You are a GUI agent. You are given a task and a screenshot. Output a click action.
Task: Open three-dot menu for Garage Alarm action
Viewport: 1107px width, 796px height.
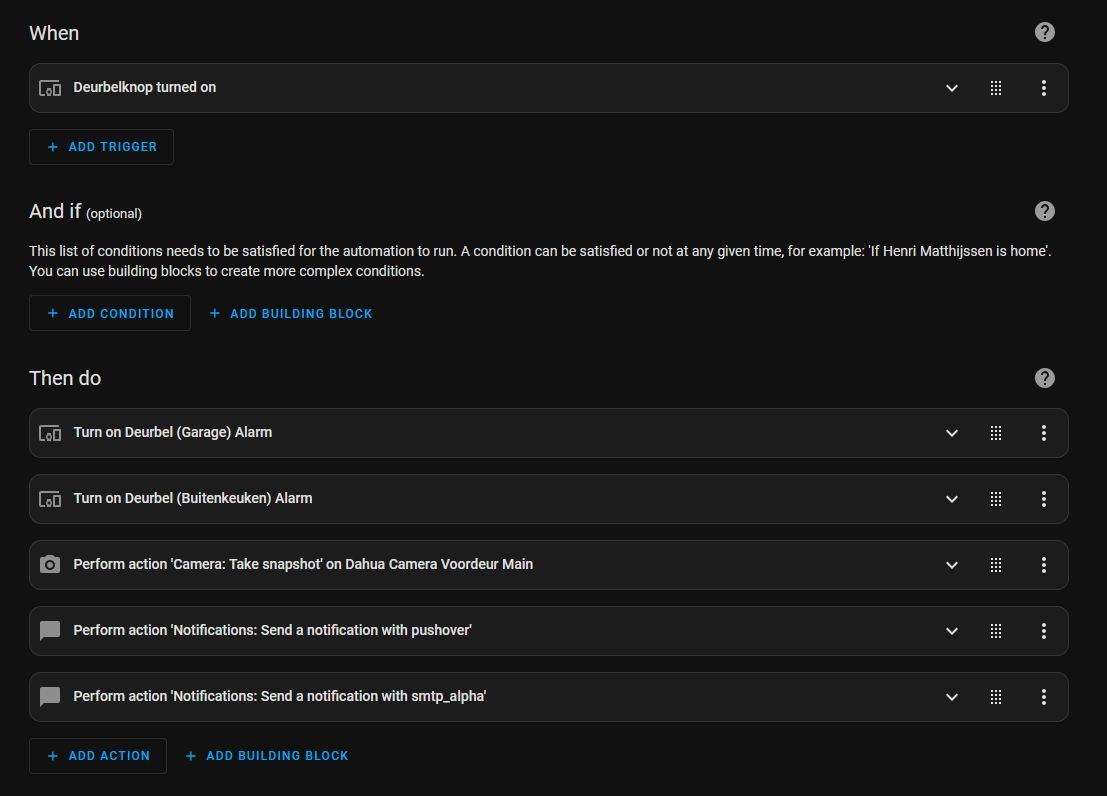tap(1043, 433)
